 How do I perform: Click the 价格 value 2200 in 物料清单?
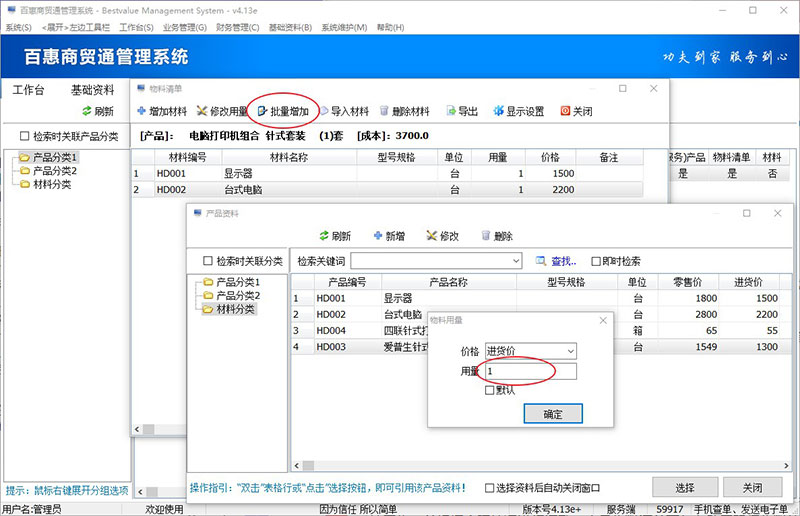tap(563, 189)
